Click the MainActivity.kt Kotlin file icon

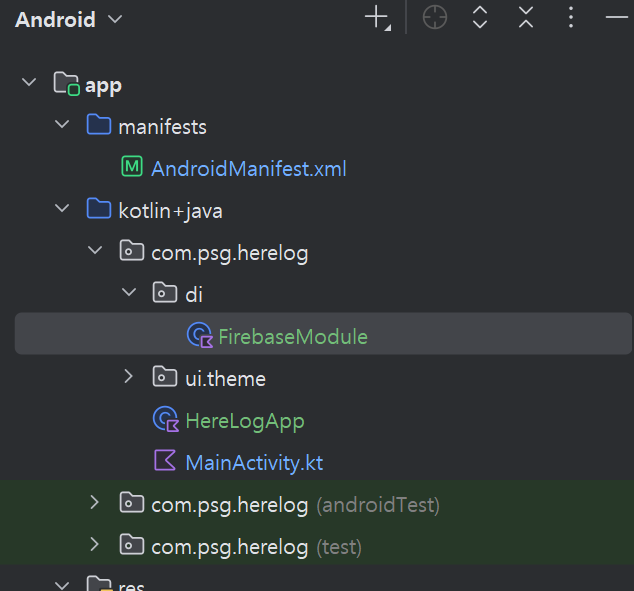[x=165, y=460]
